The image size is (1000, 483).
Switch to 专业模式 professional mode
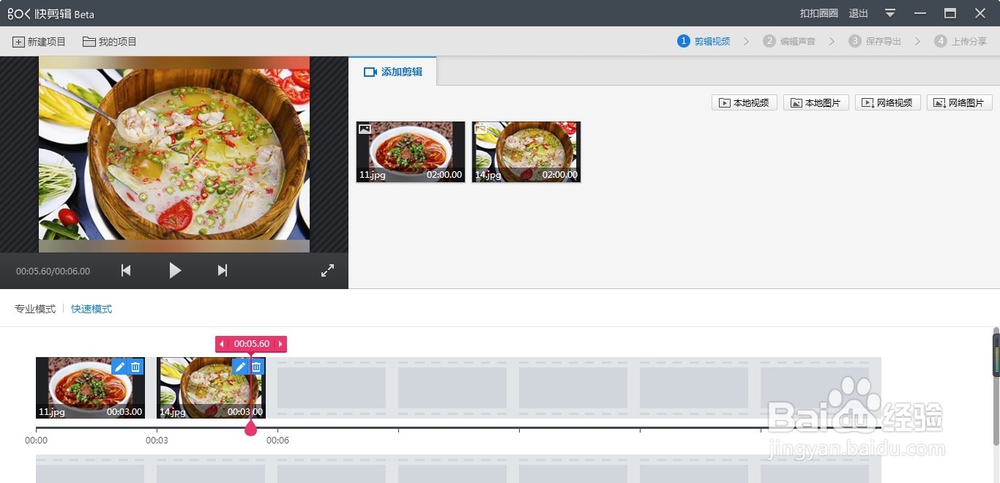(x=35, y=309)
